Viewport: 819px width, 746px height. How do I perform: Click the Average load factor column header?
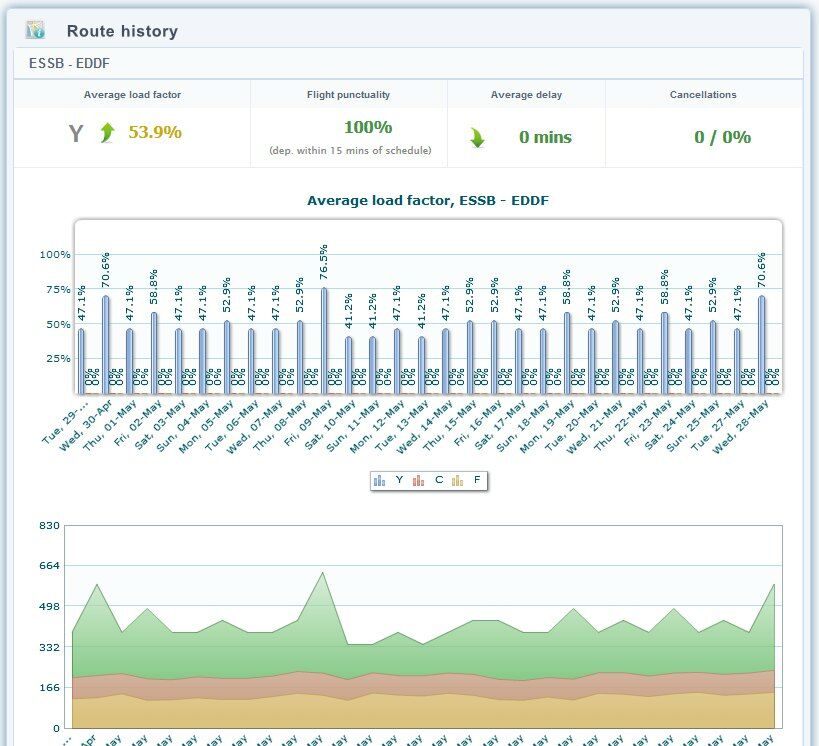pyautogui.click(x=132, y=95)
